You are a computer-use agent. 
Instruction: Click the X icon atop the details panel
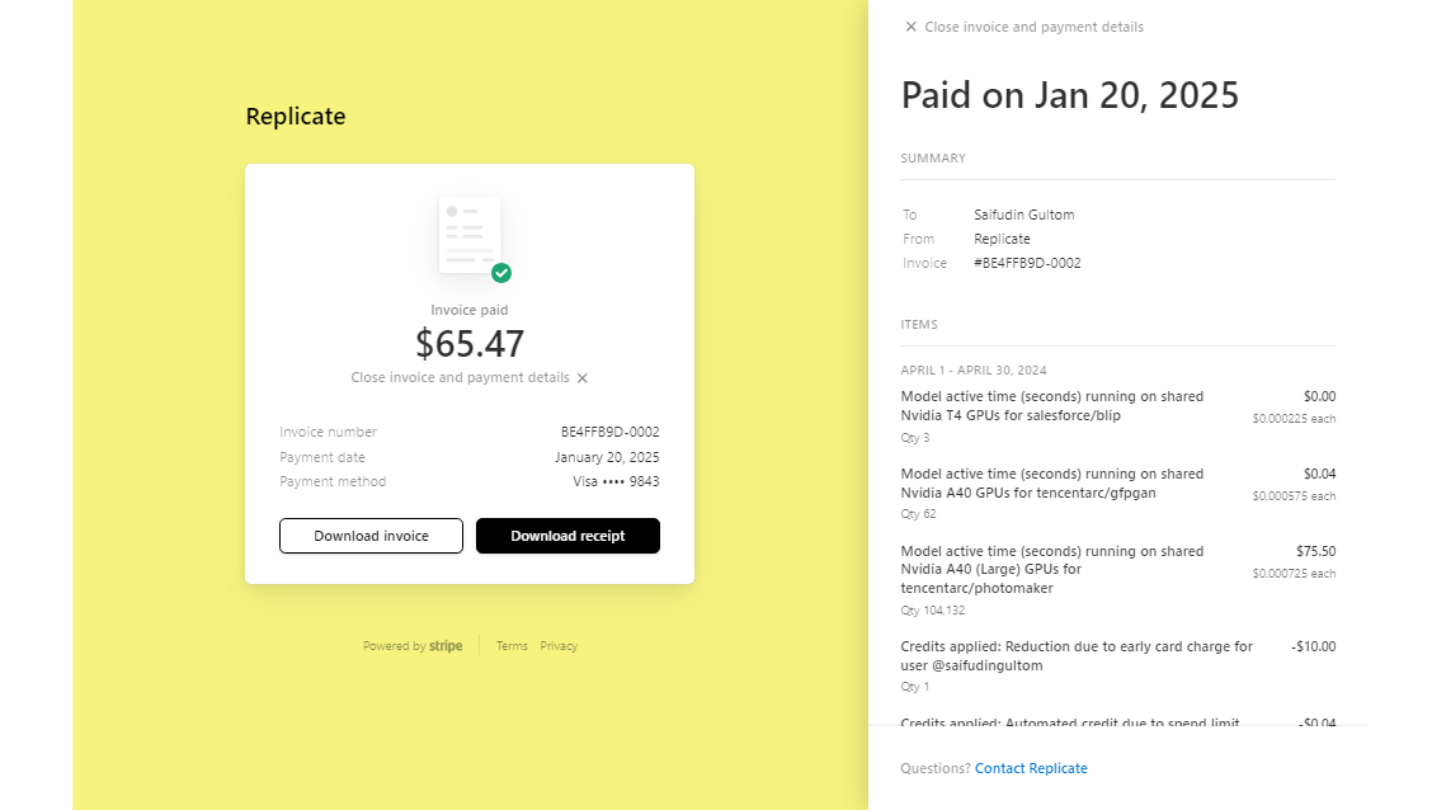click(x=911, y=27)
